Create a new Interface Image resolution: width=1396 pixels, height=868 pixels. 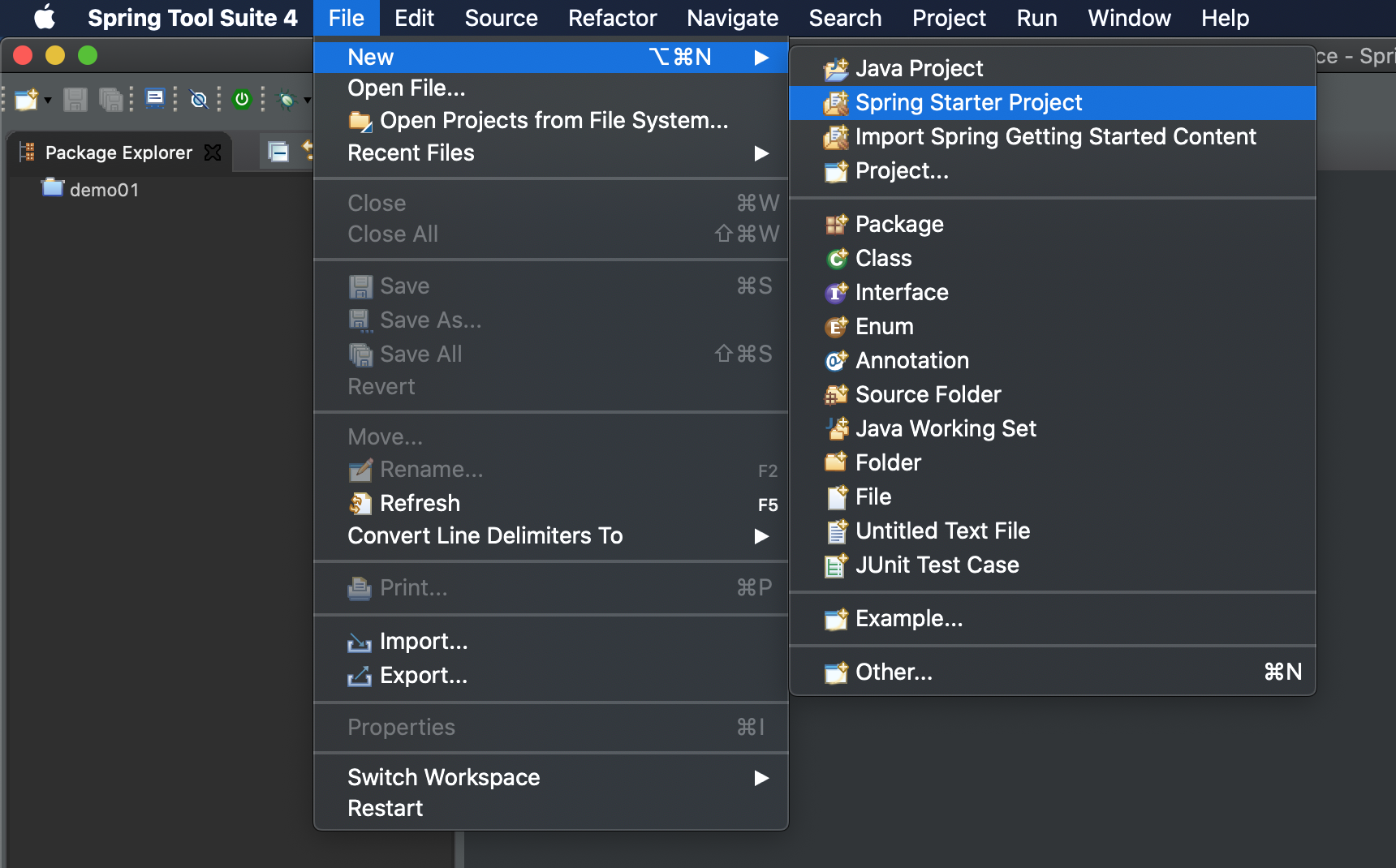pyautogui.click(x=1053, y=292)
